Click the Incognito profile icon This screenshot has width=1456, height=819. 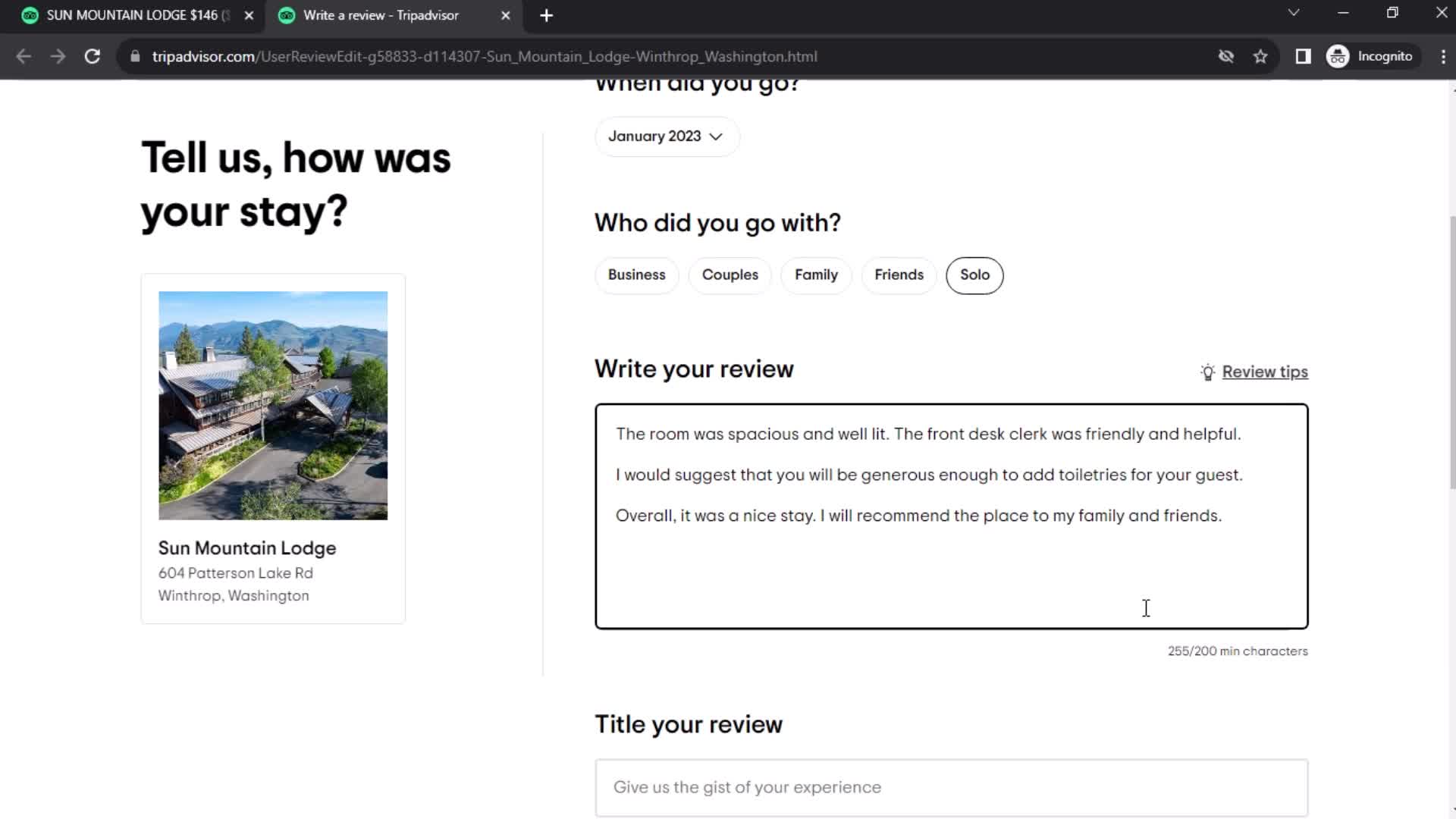click(1339, 56)
